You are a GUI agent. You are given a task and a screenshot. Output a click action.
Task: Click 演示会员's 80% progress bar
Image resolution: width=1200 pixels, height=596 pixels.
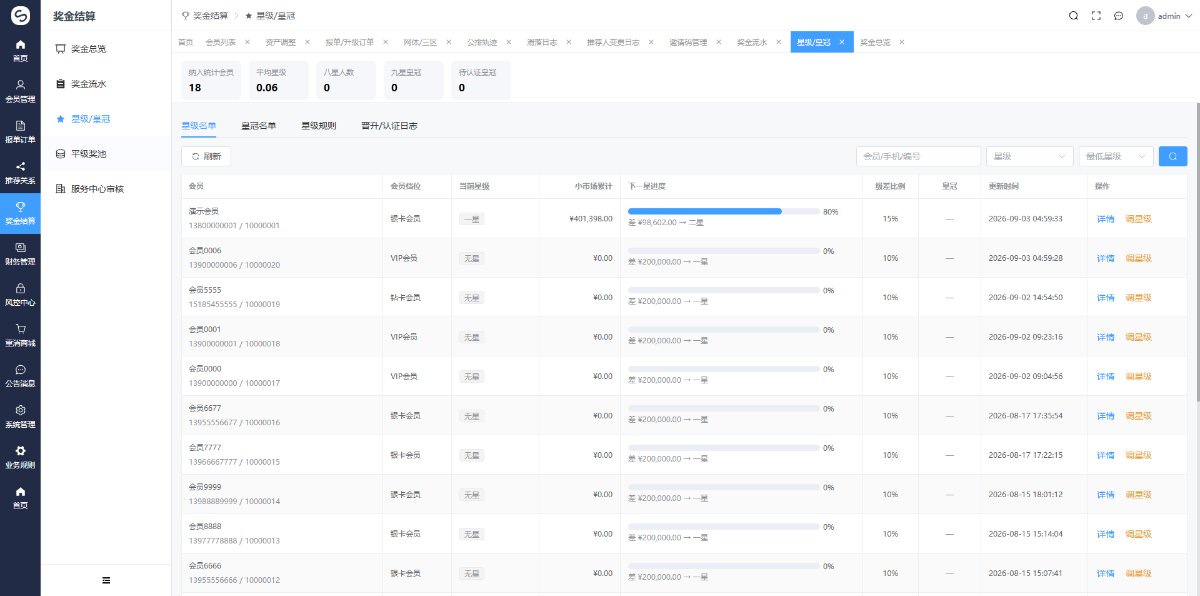pos(723,212)
